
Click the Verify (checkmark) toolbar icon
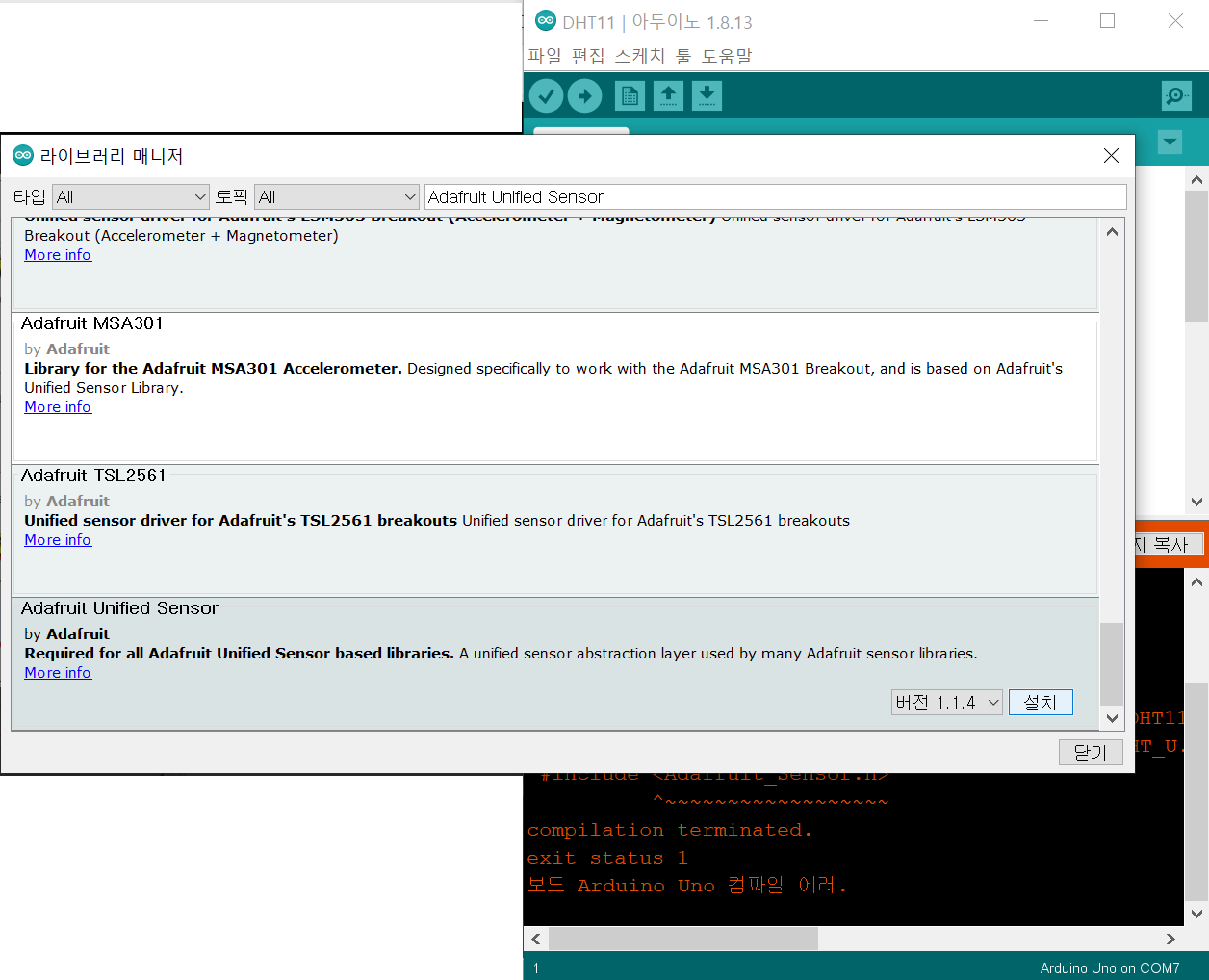tap(546, 96)
